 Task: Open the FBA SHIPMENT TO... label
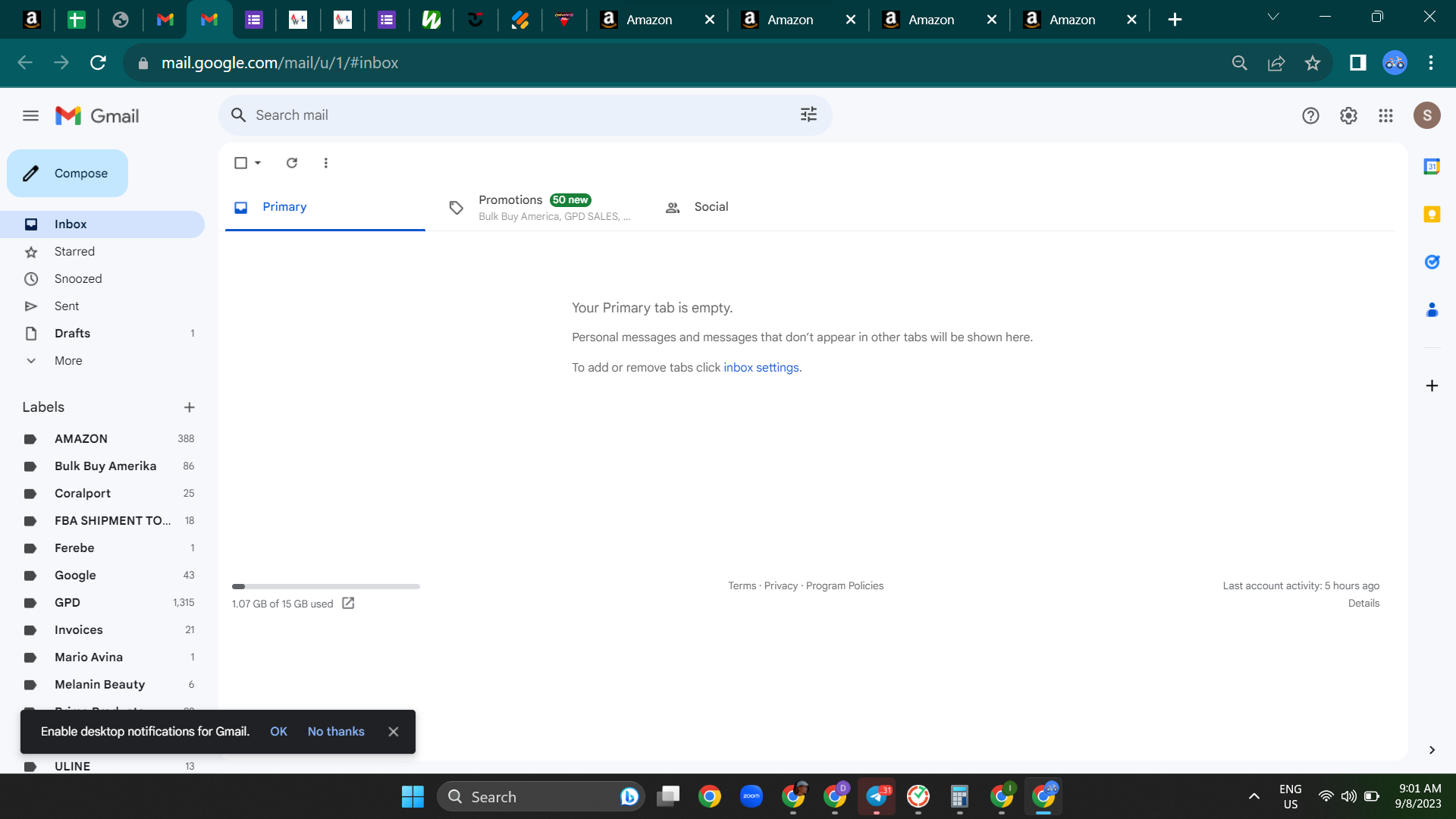point(102,521)
